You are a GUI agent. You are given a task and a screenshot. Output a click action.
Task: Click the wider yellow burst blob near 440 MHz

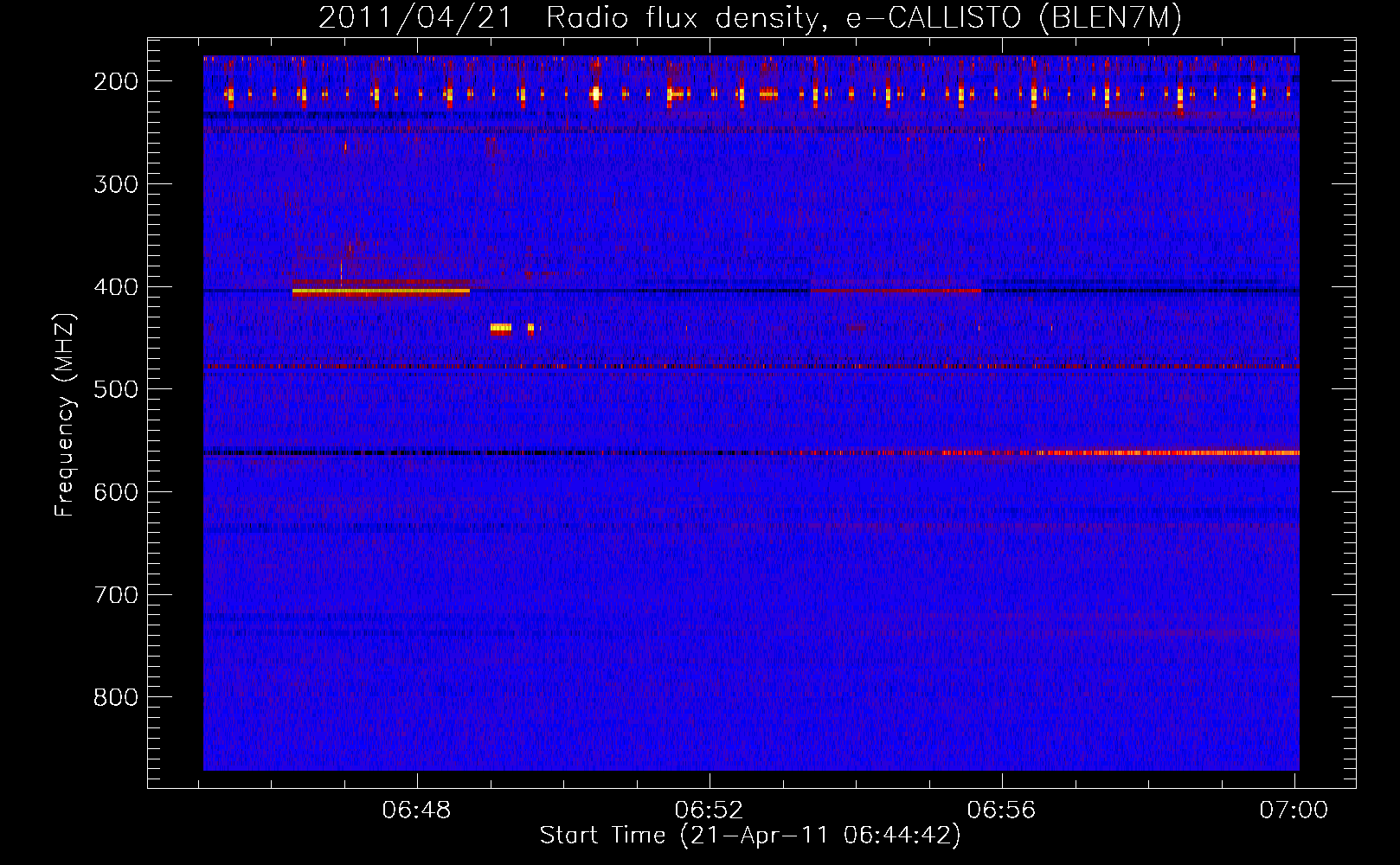click(501, 328)
